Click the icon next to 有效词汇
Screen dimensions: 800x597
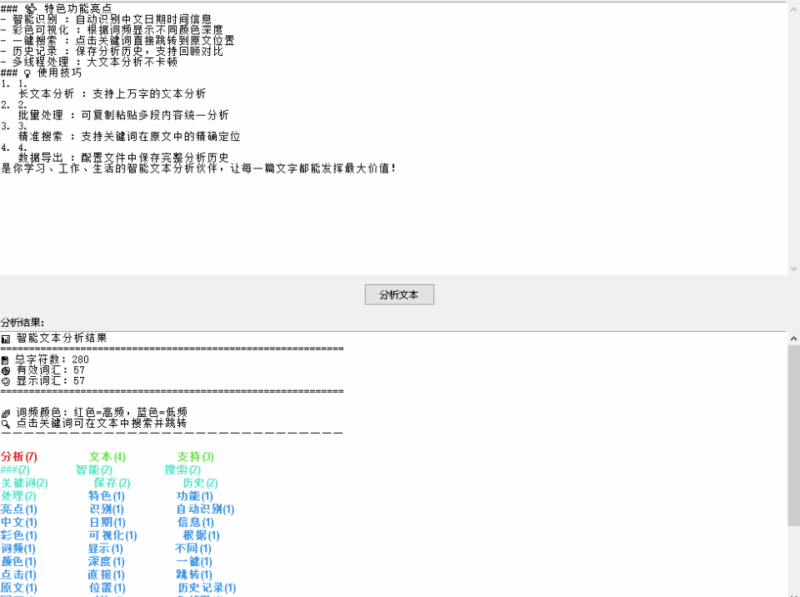[6, 370]
